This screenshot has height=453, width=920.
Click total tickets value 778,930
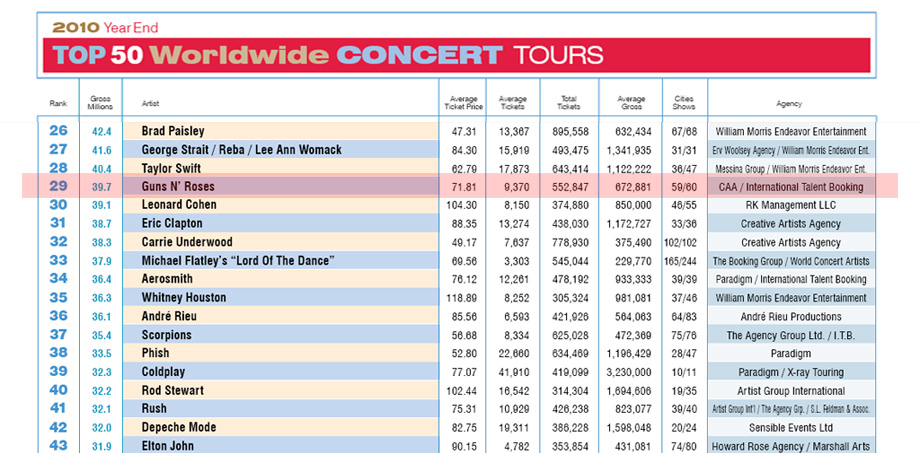tap(570, 243)
